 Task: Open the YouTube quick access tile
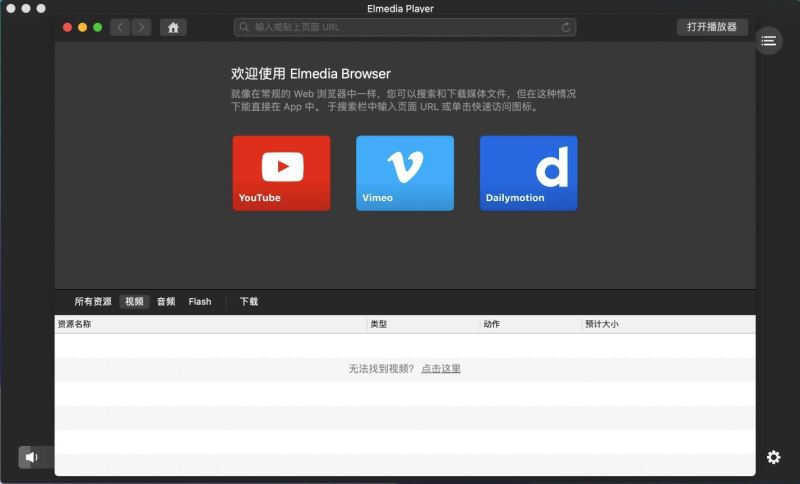tap(282, 173)
